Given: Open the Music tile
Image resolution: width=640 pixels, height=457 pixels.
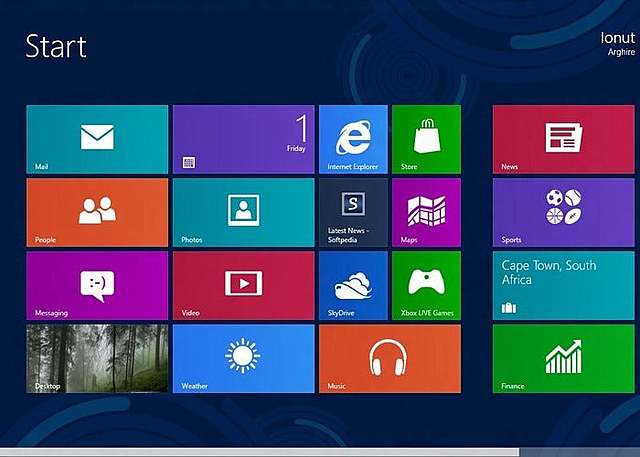Looking at the screenshot, I should (390, 359).
